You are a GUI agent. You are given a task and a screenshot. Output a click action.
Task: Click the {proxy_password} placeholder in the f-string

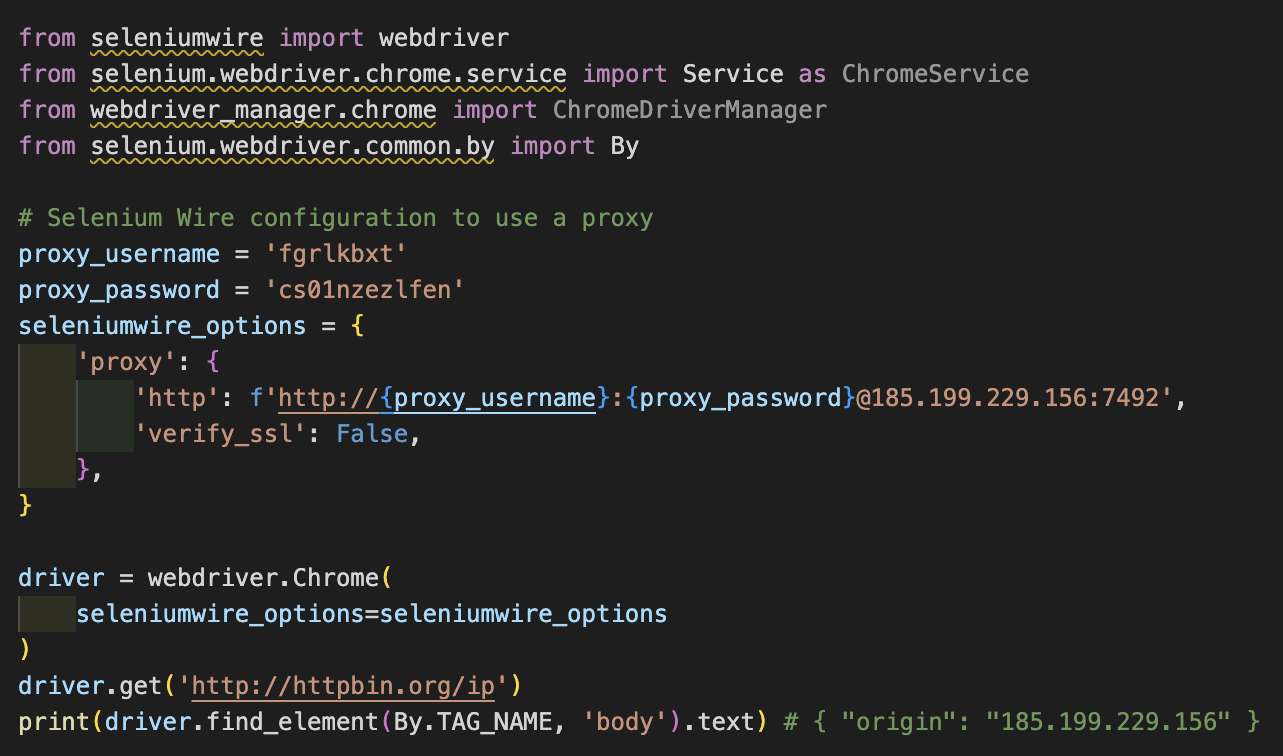(x=740, y=398)
